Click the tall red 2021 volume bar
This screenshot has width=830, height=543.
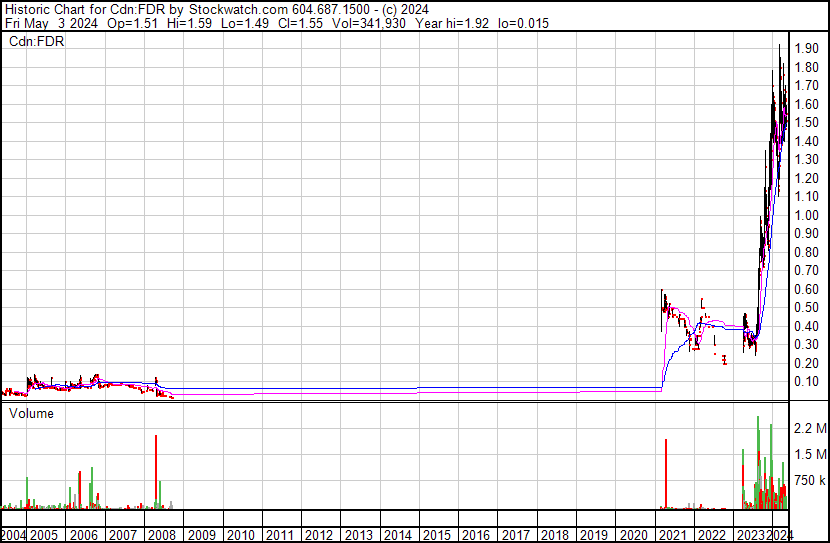click(x=664, y=472)
